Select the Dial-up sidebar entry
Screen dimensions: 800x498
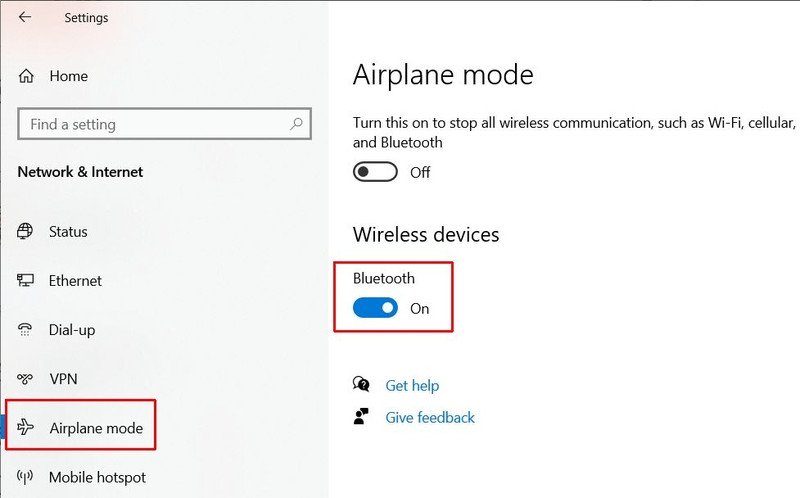[x=72, y=330]
